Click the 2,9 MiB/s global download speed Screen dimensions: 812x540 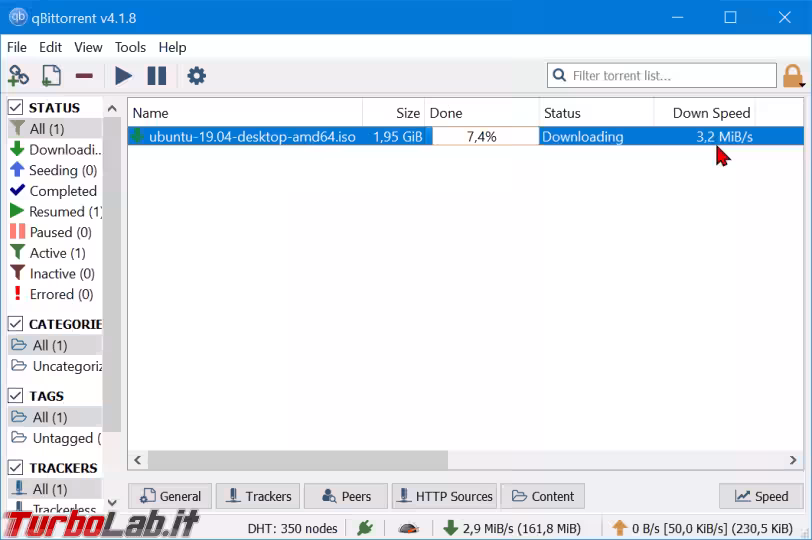click(521, 528)
